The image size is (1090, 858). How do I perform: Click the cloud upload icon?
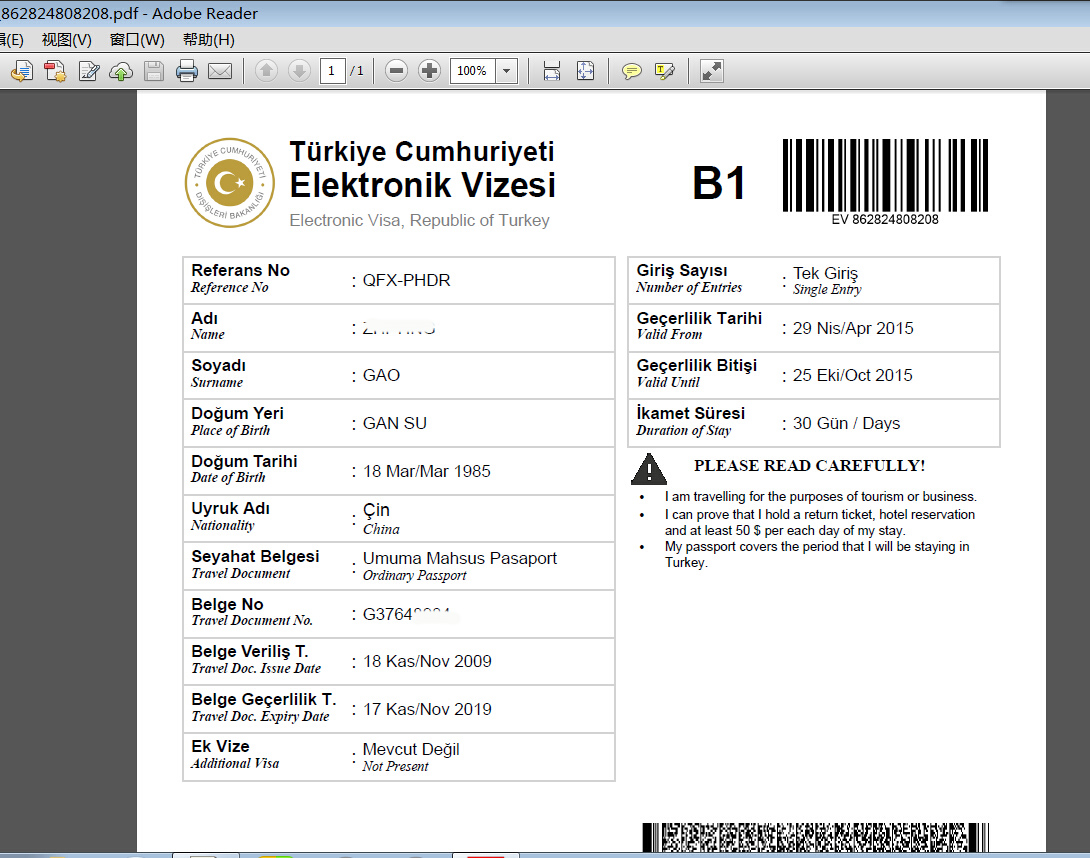[x=121, y=71]
